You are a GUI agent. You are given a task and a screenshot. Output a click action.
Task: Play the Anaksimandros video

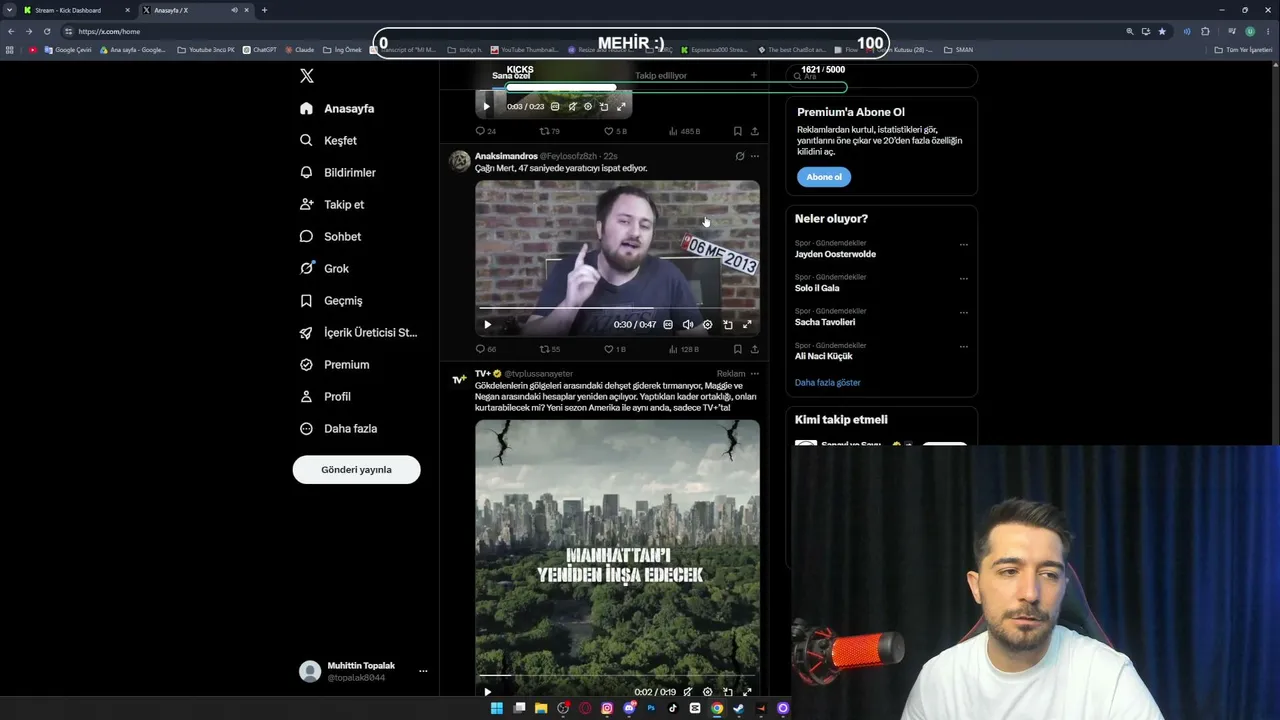(x=487, y=324)
